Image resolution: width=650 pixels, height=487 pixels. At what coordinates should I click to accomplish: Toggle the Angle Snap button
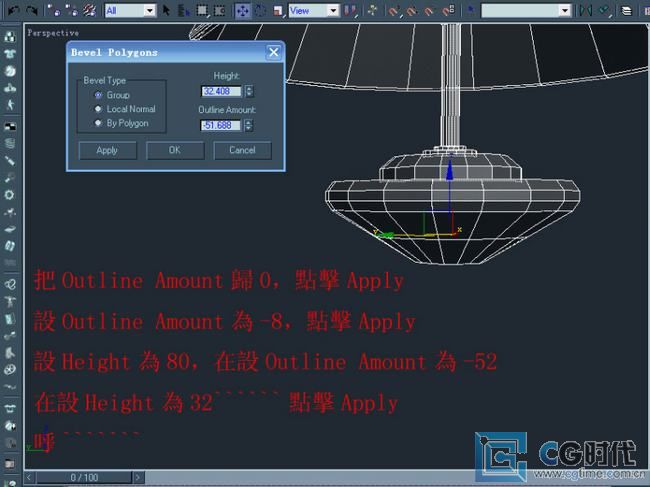point(411,10)
